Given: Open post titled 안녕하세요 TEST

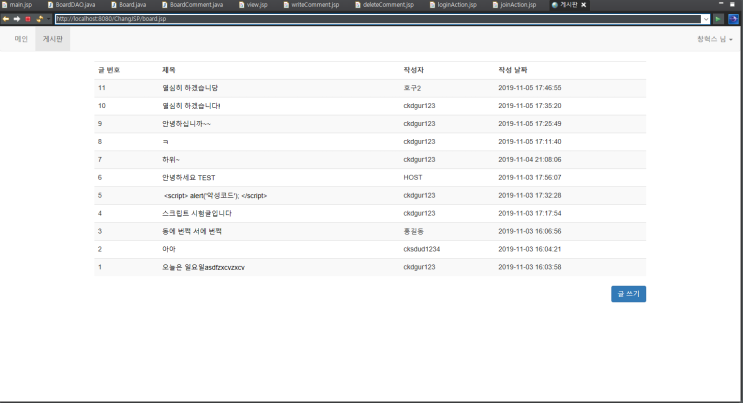Looking at the screenshot, I should [x=189, y=178].
